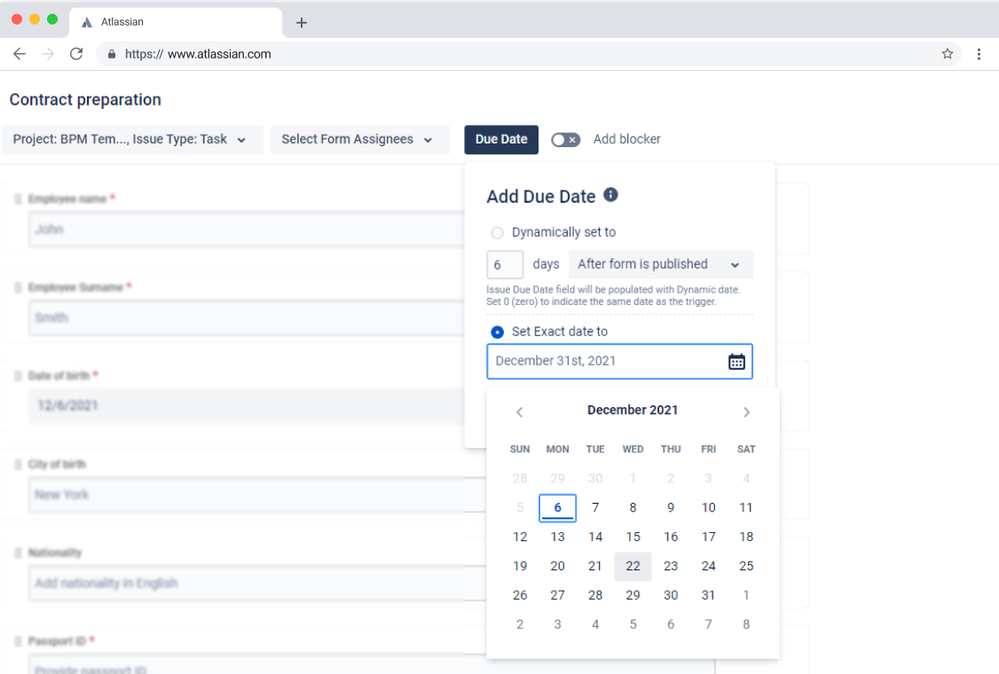This screenshot has width=999, height=674.
Task: Open the browser three-dot menu
Action: pyautogui.click(x=979, y=54)
